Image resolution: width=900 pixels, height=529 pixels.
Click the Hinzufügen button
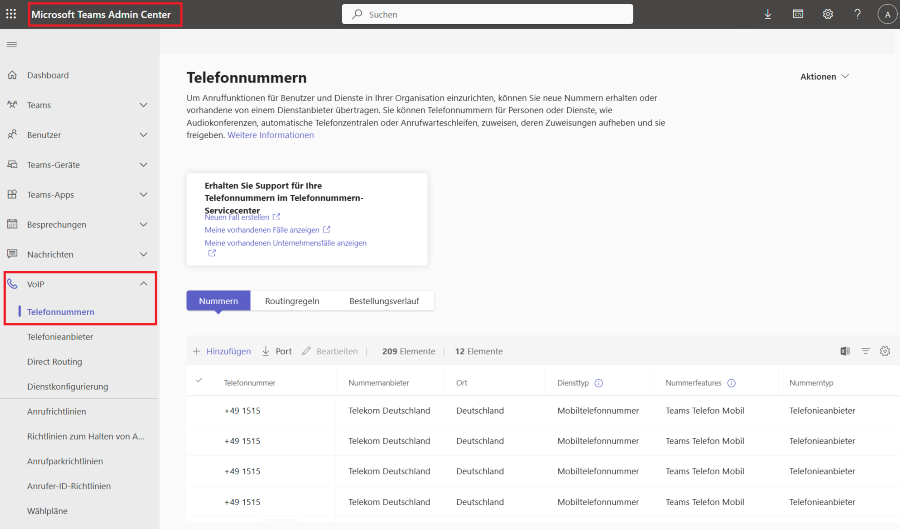click(x=222, y=351)
